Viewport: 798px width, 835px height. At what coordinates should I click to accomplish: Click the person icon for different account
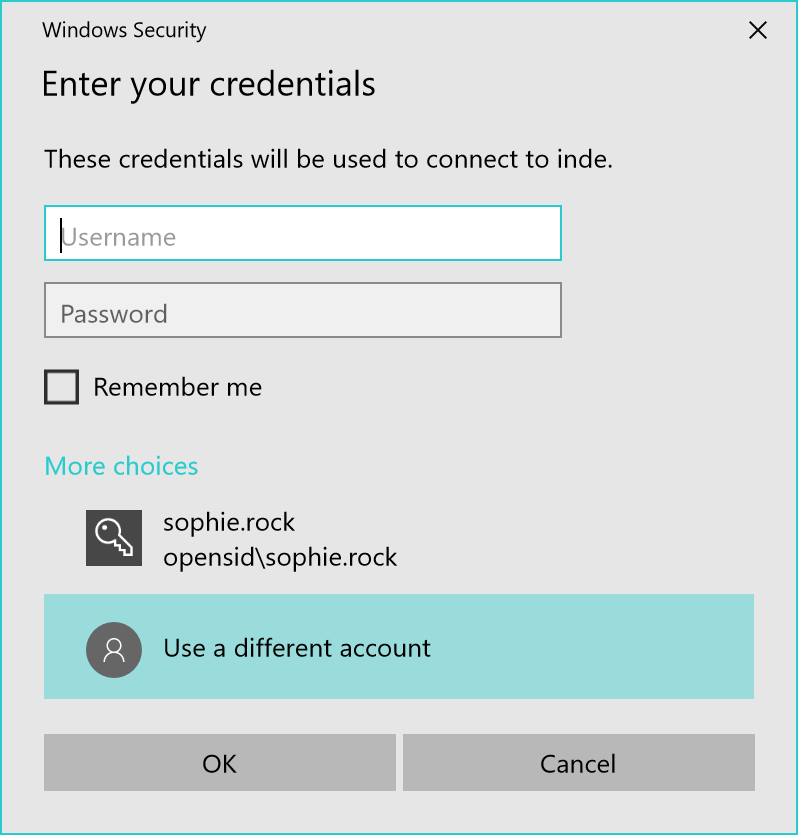point(114,649)
